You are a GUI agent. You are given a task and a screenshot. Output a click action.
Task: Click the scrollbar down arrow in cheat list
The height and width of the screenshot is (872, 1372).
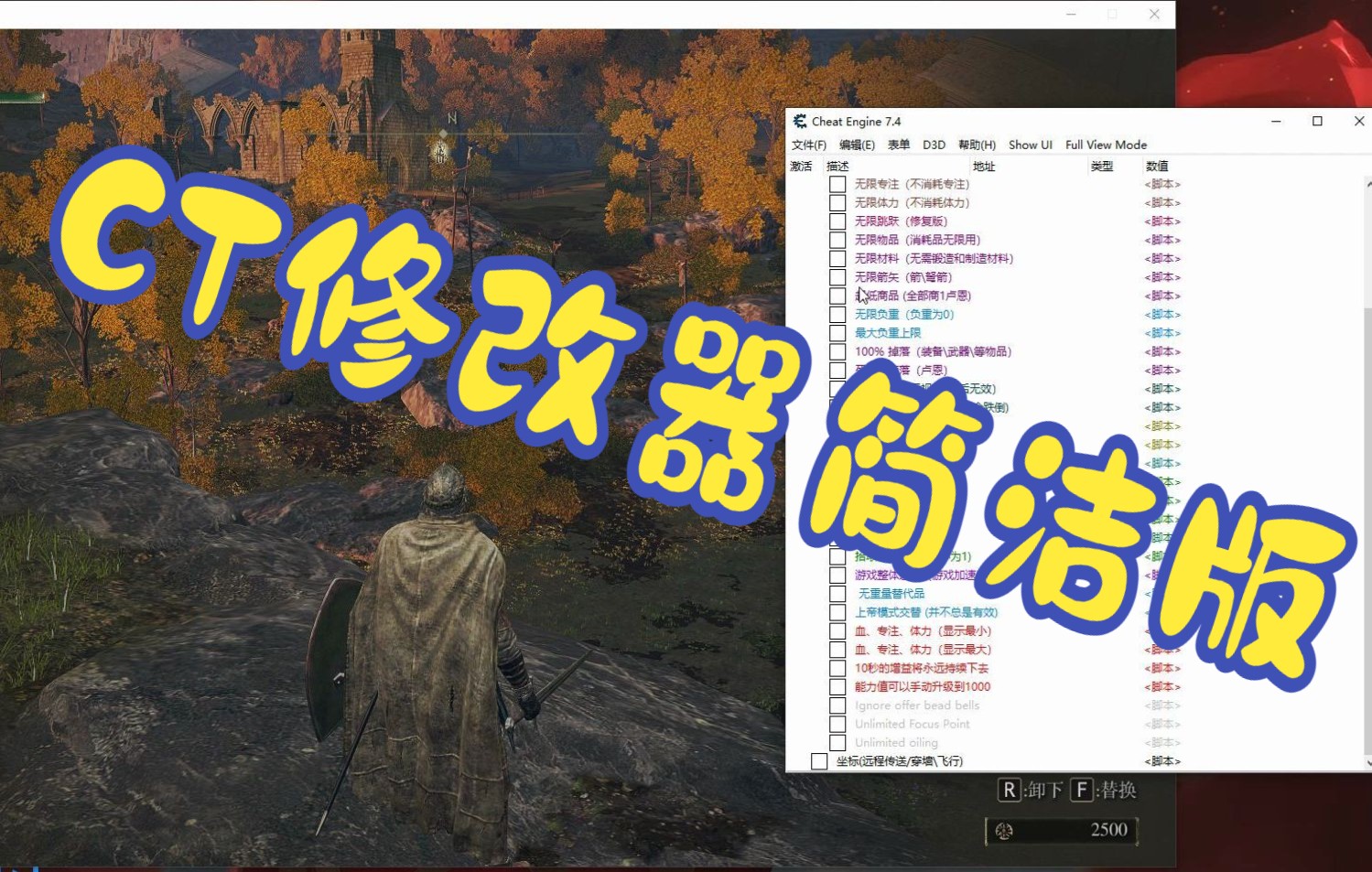coord(1368,762)
